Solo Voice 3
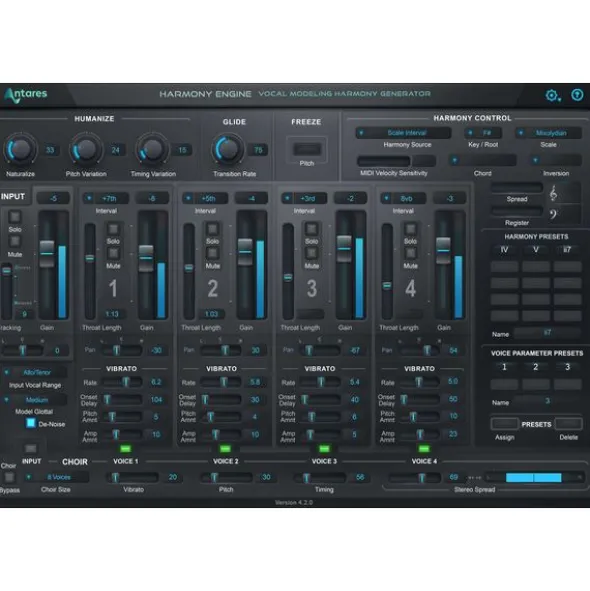Viewport: 590px width, 591px height. click(311, 229)
